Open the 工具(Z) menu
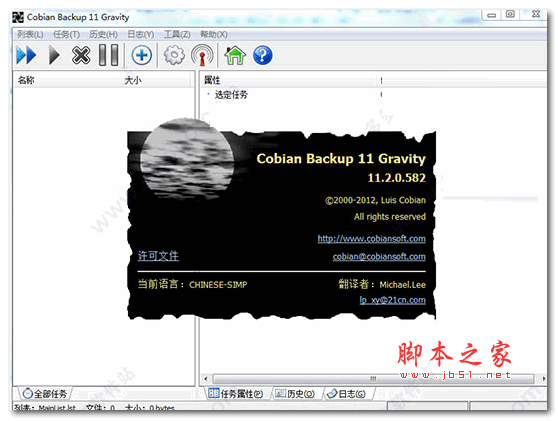Image resolution: width=558 pixels, height=421 pixels. [177, 35]
